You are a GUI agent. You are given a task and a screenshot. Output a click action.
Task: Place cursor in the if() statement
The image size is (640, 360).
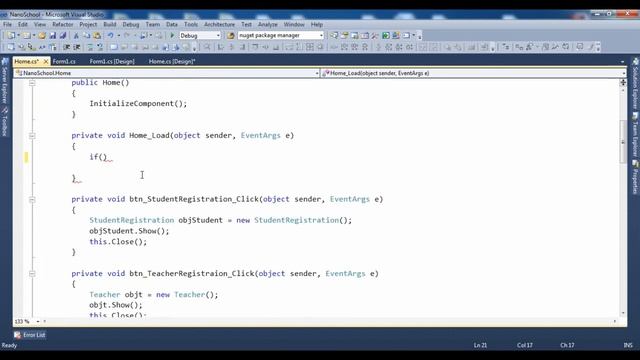tap(98, 157)
